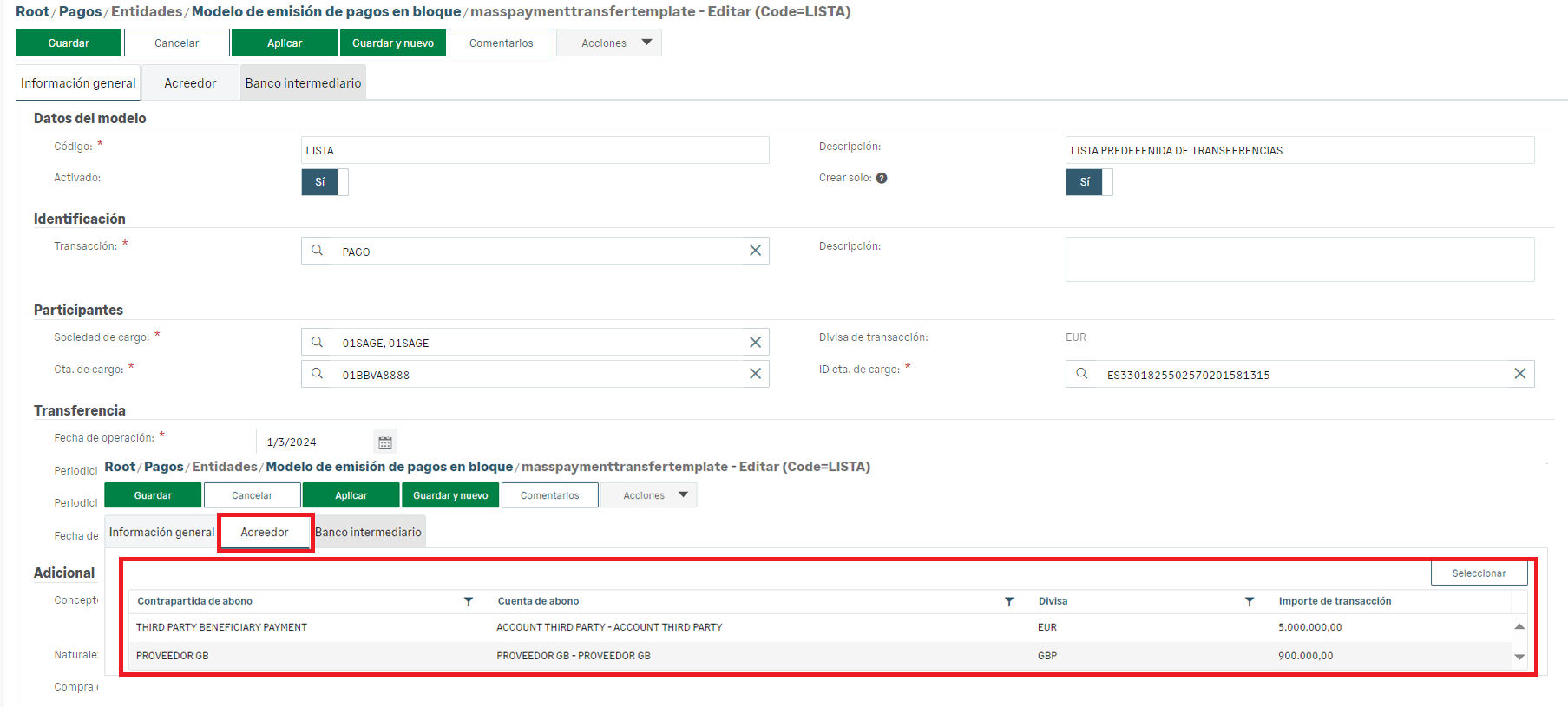The height and width of the screenshot is (707, 1568).
Task: Switch to the highlighted Acreedor tab
Action: tap(265, 533)
